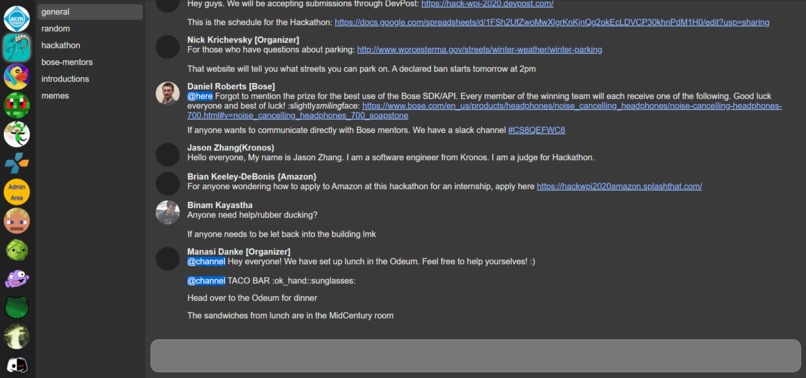View Binam Kayastha's profile avatar
The height and width of the screenshot is (378, 806).
168,212
